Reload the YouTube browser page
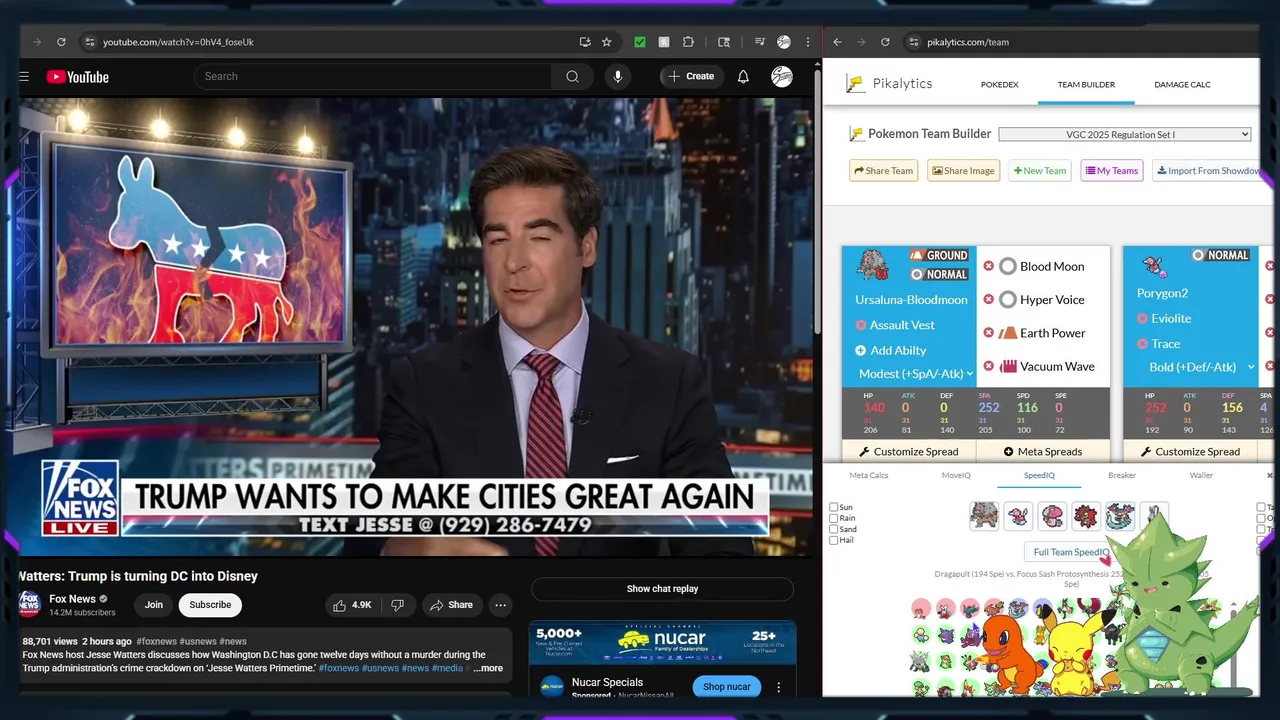Image resolution: width=1280 pixels, height=720 pixels. click(x=61, y=42)
